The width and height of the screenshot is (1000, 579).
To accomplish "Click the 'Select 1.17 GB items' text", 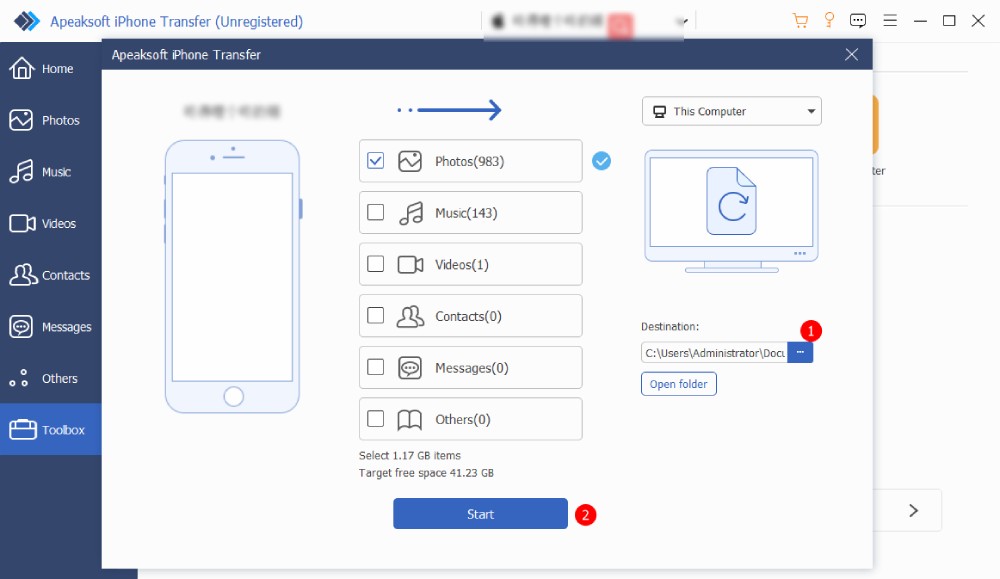I will pyautogui.click(x=409, y=455).
